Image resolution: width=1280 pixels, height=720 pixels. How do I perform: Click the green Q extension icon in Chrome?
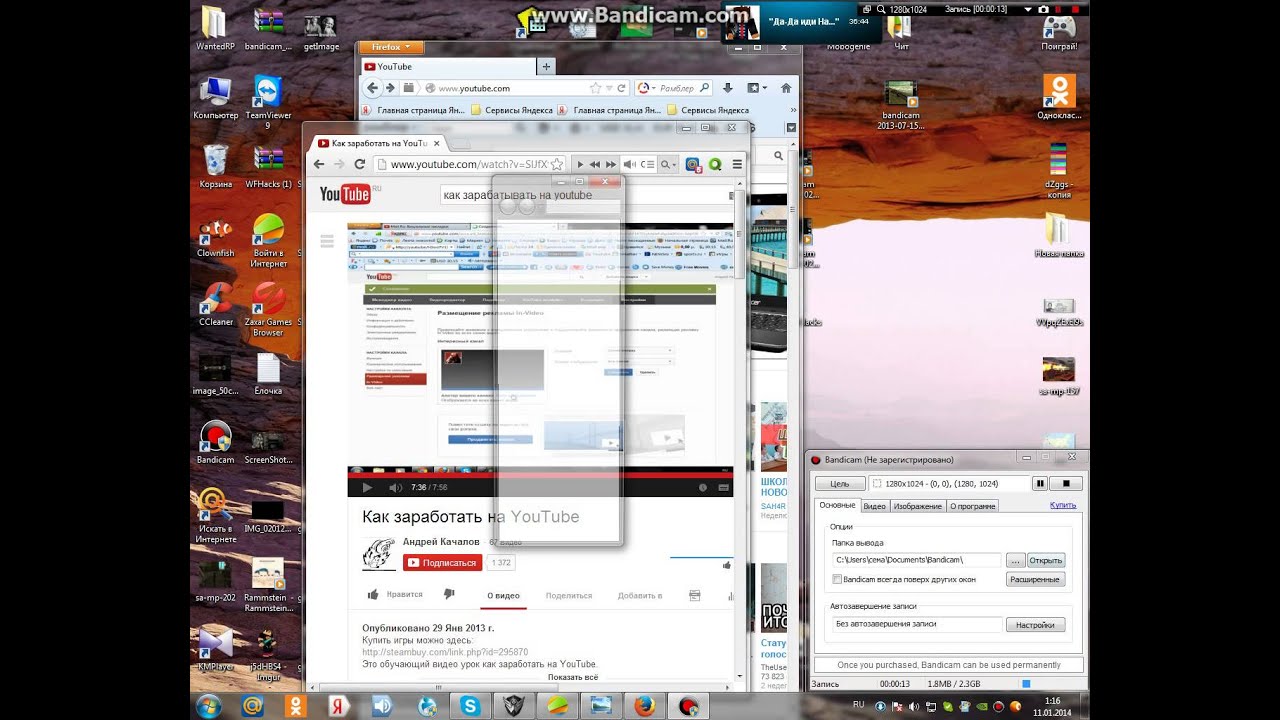click(x=715, y=164)
